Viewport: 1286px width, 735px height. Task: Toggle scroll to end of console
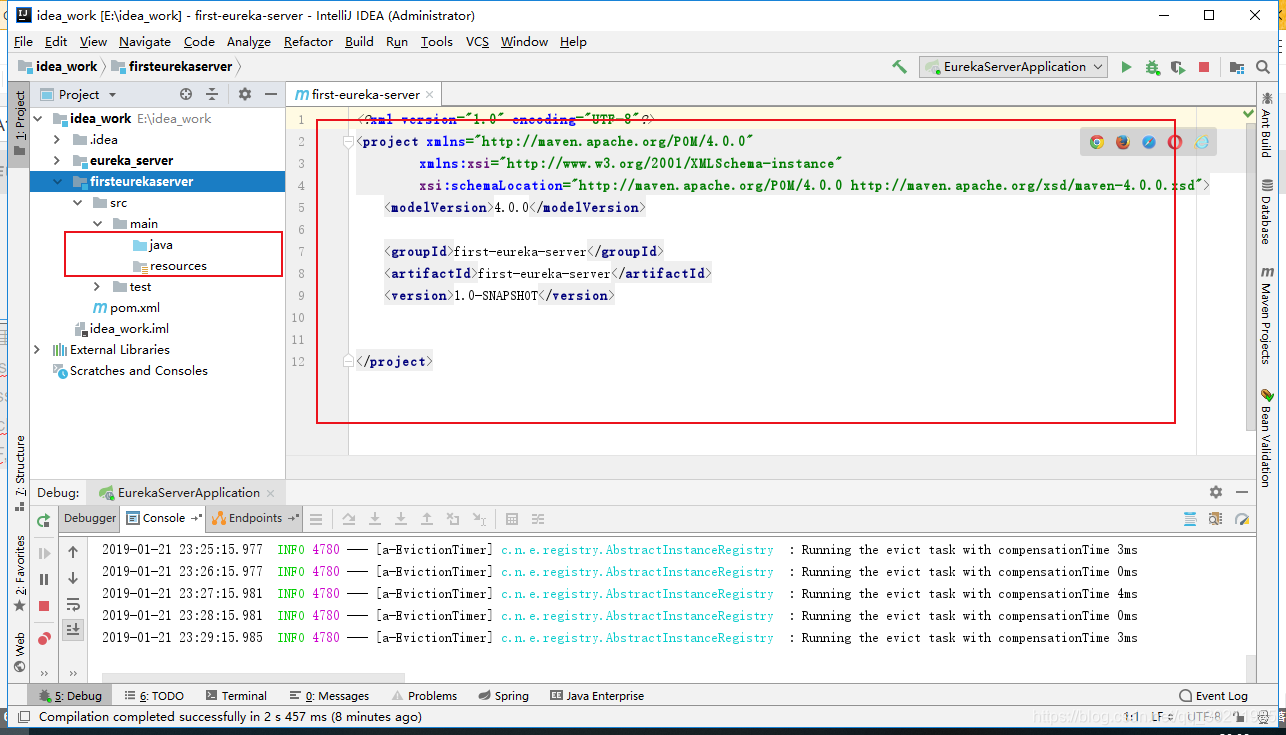click(73, 629)
